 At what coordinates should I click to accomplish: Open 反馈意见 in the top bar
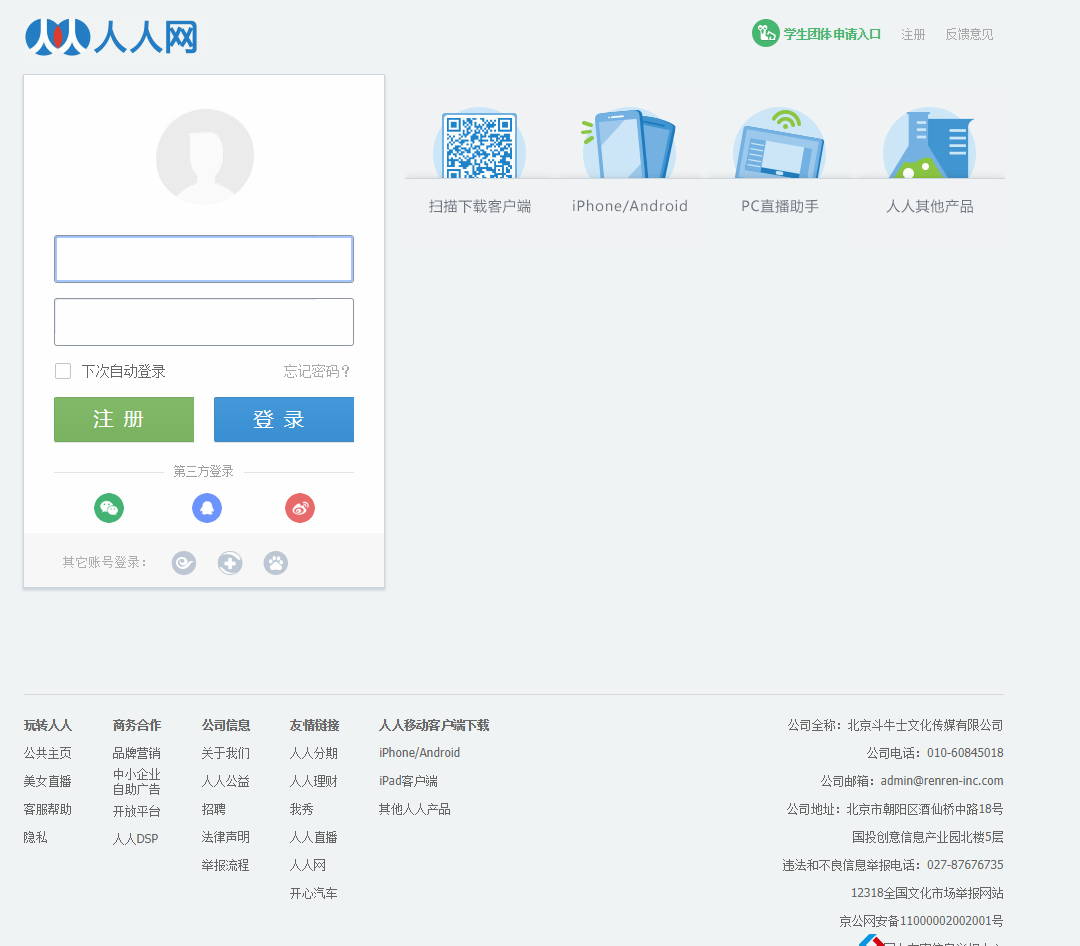click(969, 34)
